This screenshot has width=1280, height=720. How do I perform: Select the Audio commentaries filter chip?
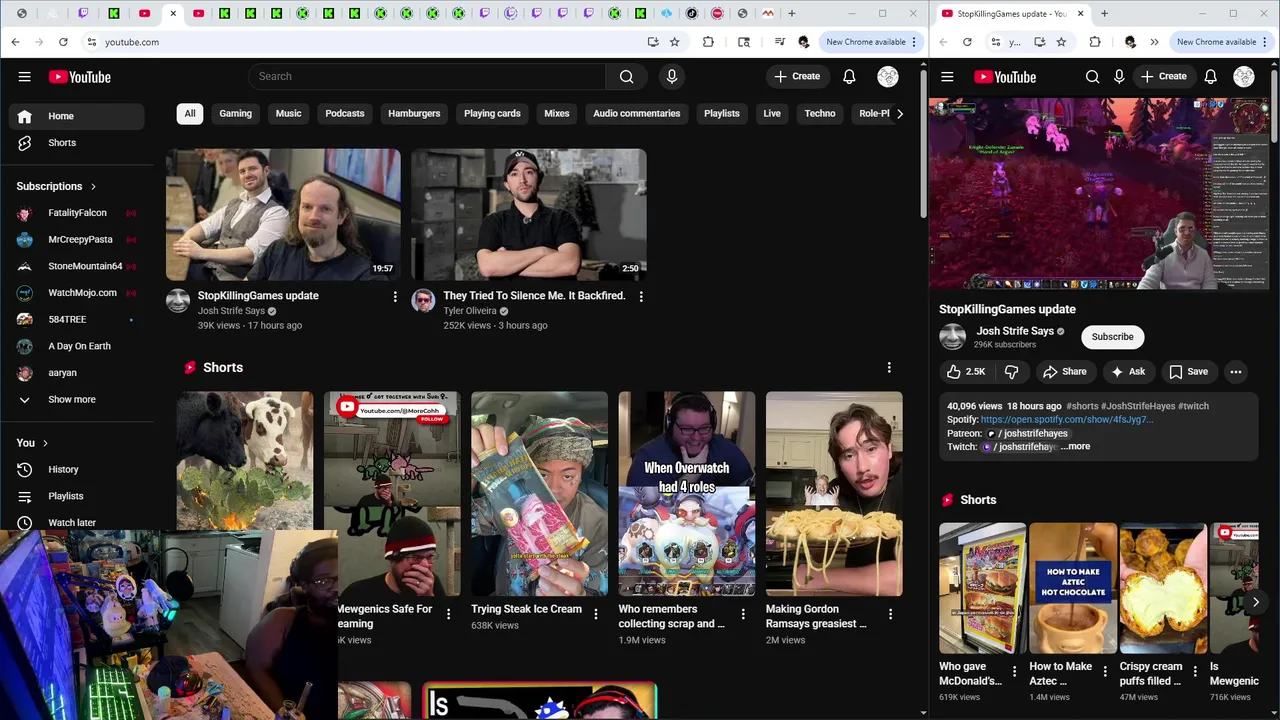coord(636,113)
